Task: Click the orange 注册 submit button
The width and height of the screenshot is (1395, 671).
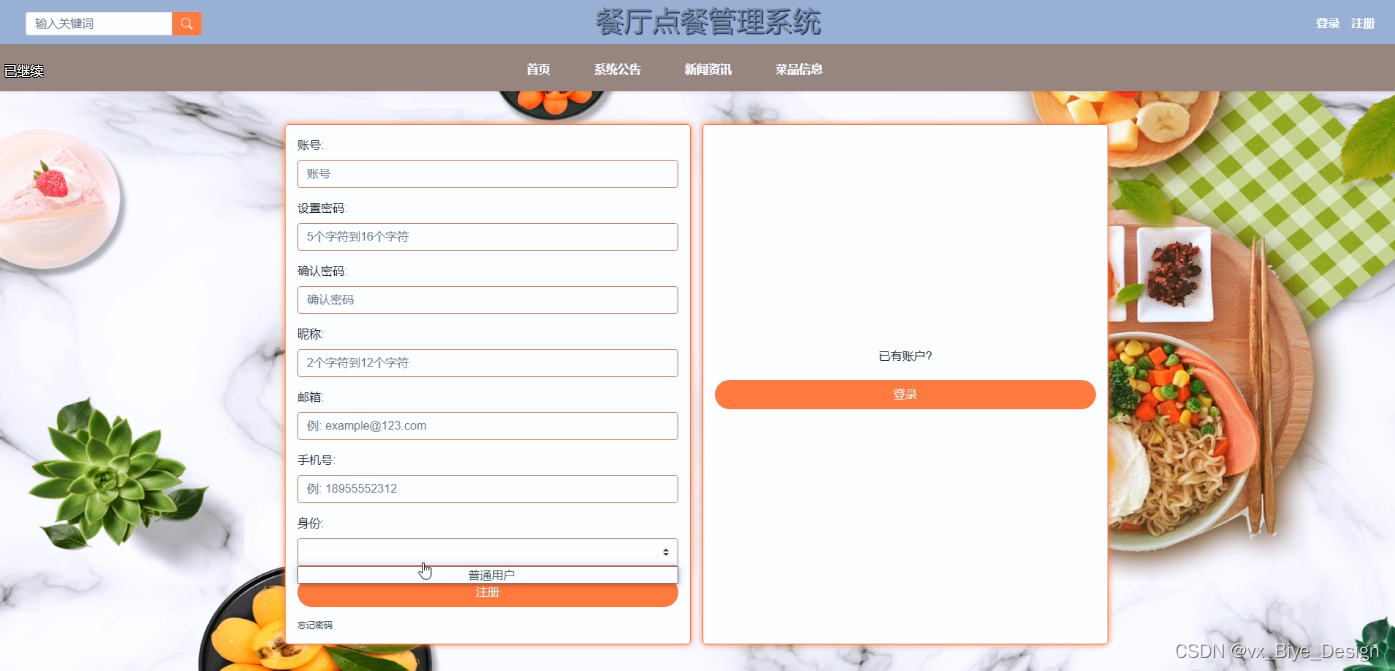Action: 487,593
